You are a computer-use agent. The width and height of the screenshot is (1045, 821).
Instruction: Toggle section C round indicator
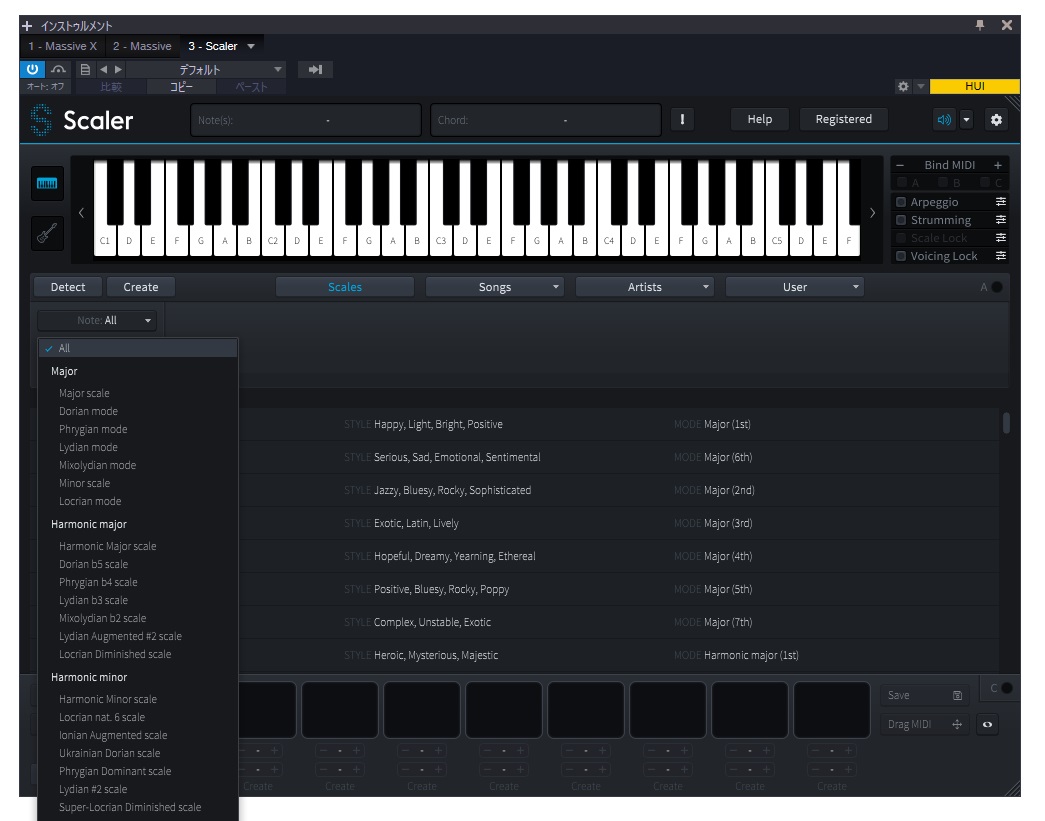tap(1007, 688)
